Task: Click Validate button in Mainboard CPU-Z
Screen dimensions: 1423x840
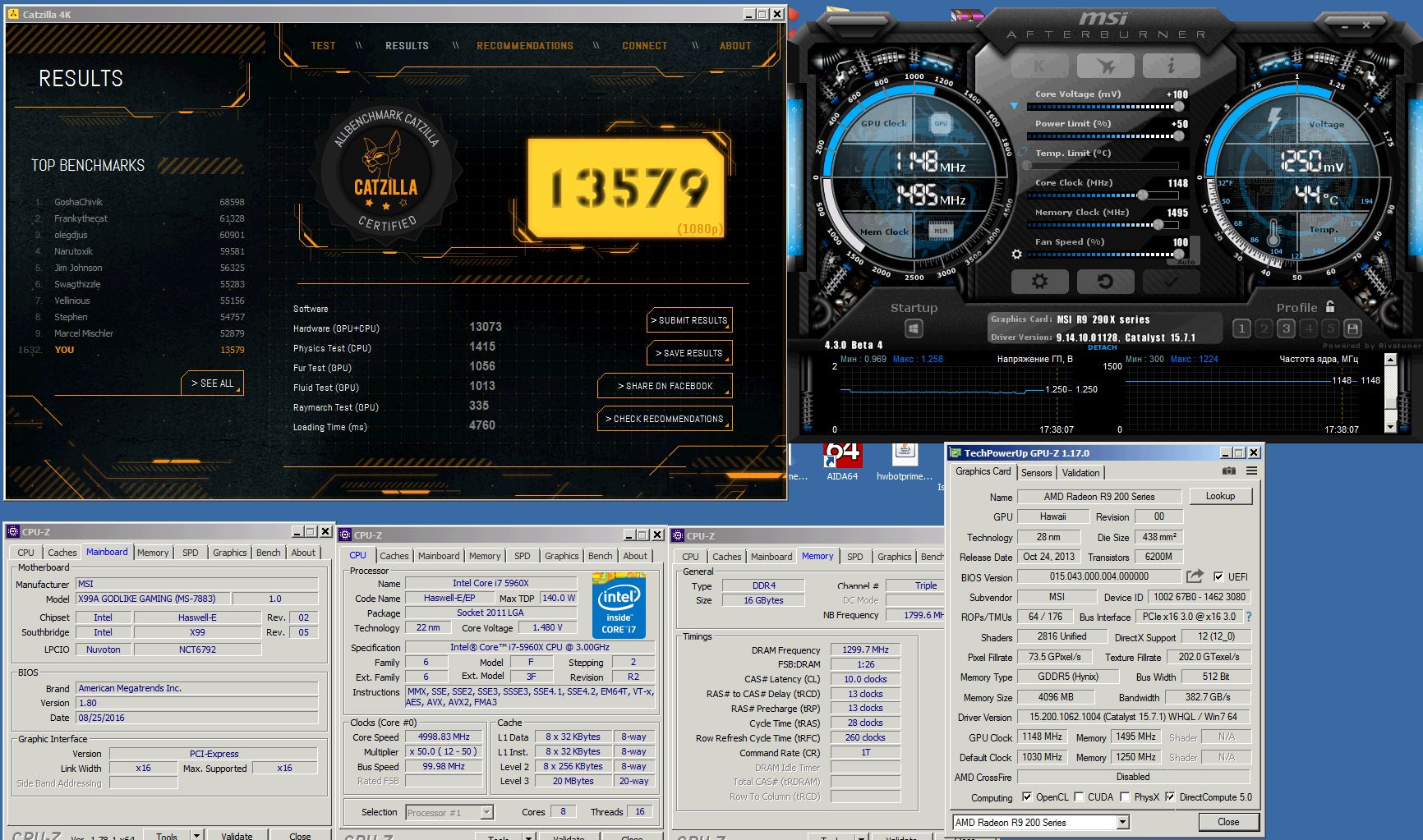Action: [x=237, y=835]
